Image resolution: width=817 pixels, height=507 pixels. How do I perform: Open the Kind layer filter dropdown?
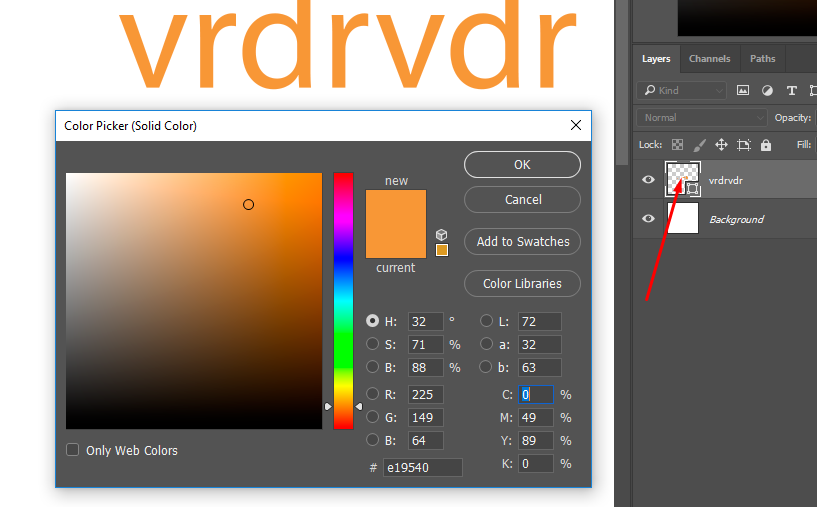pyautogui.click(x=682, y=91)
